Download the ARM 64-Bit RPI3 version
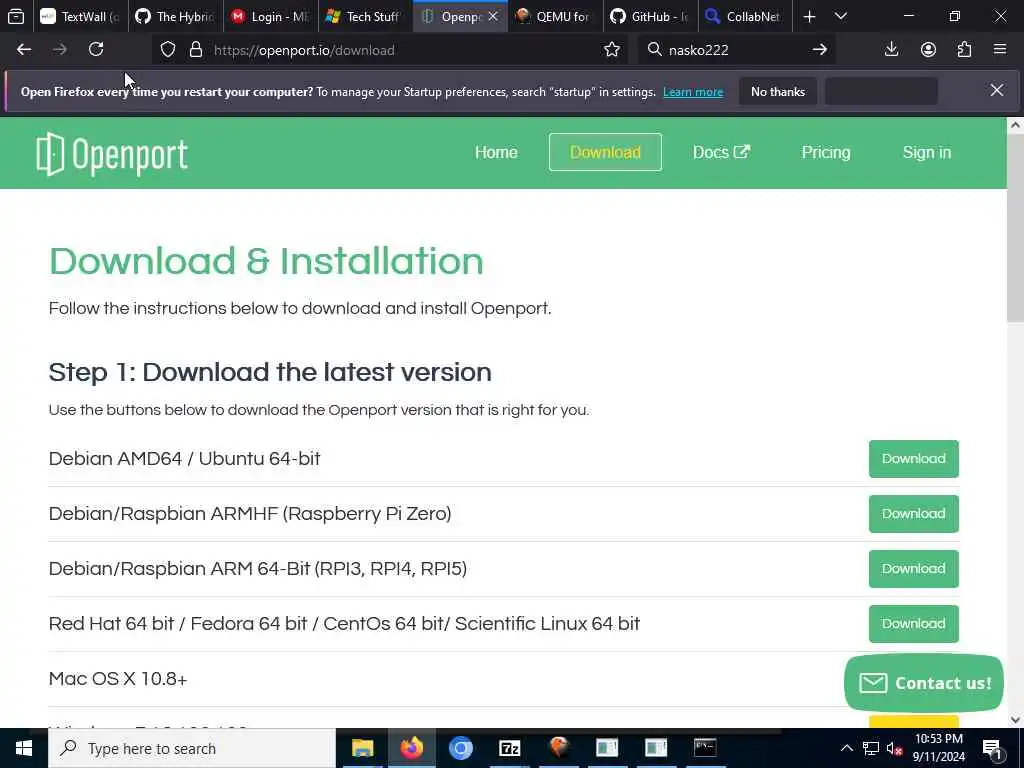This screenshot has width=1024, height=768. pos(913,568)
